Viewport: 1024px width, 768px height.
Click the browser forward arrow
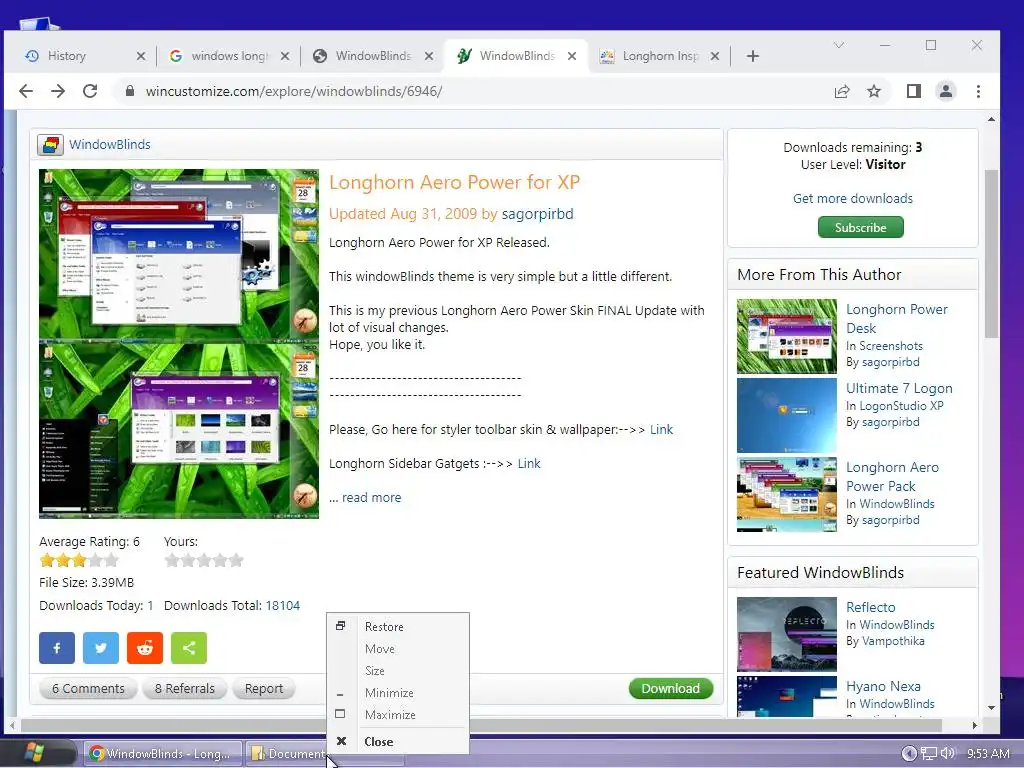point(58,91)
